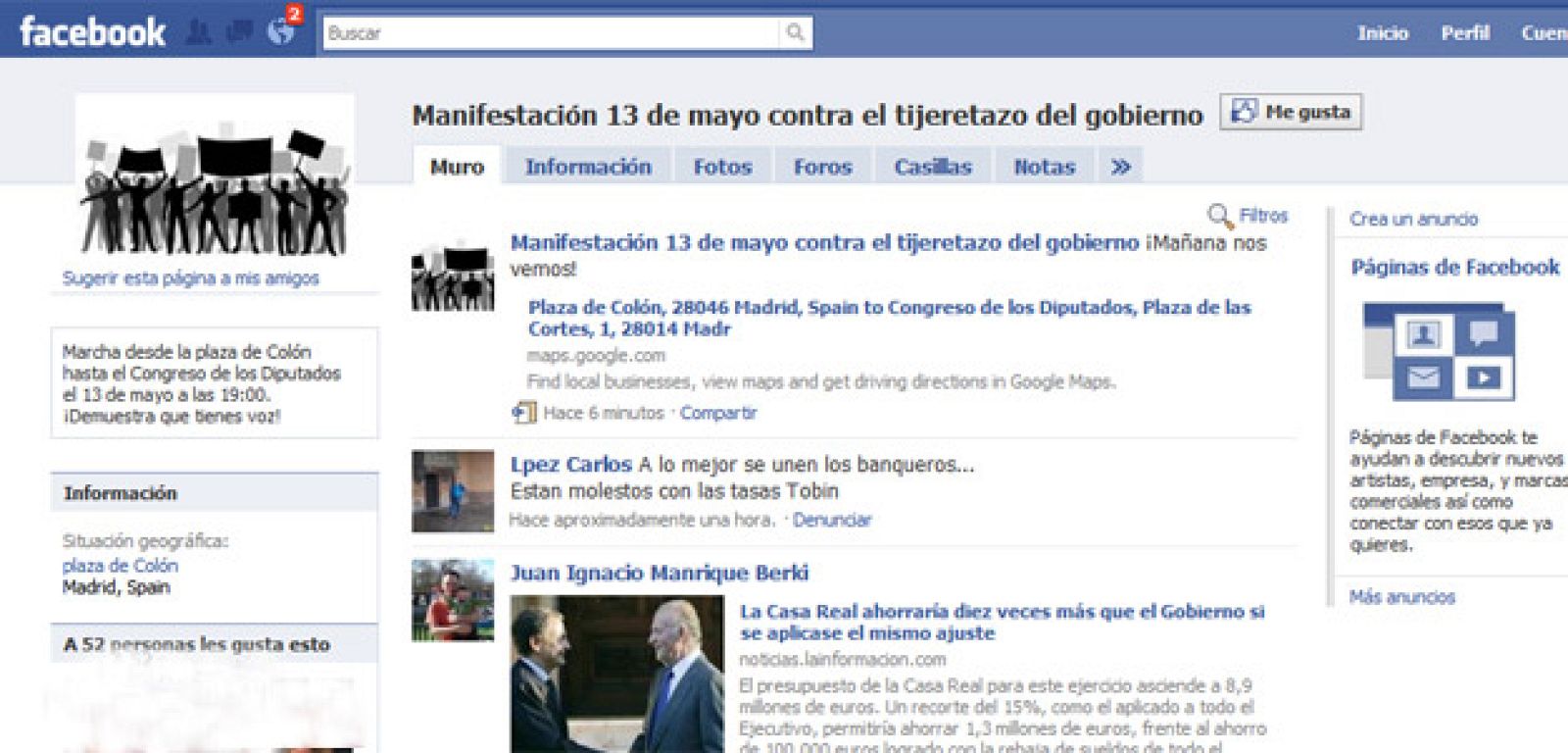The image size is (1568, 753).
Task: Open the handshake article photo
Action: coord(617,675)
